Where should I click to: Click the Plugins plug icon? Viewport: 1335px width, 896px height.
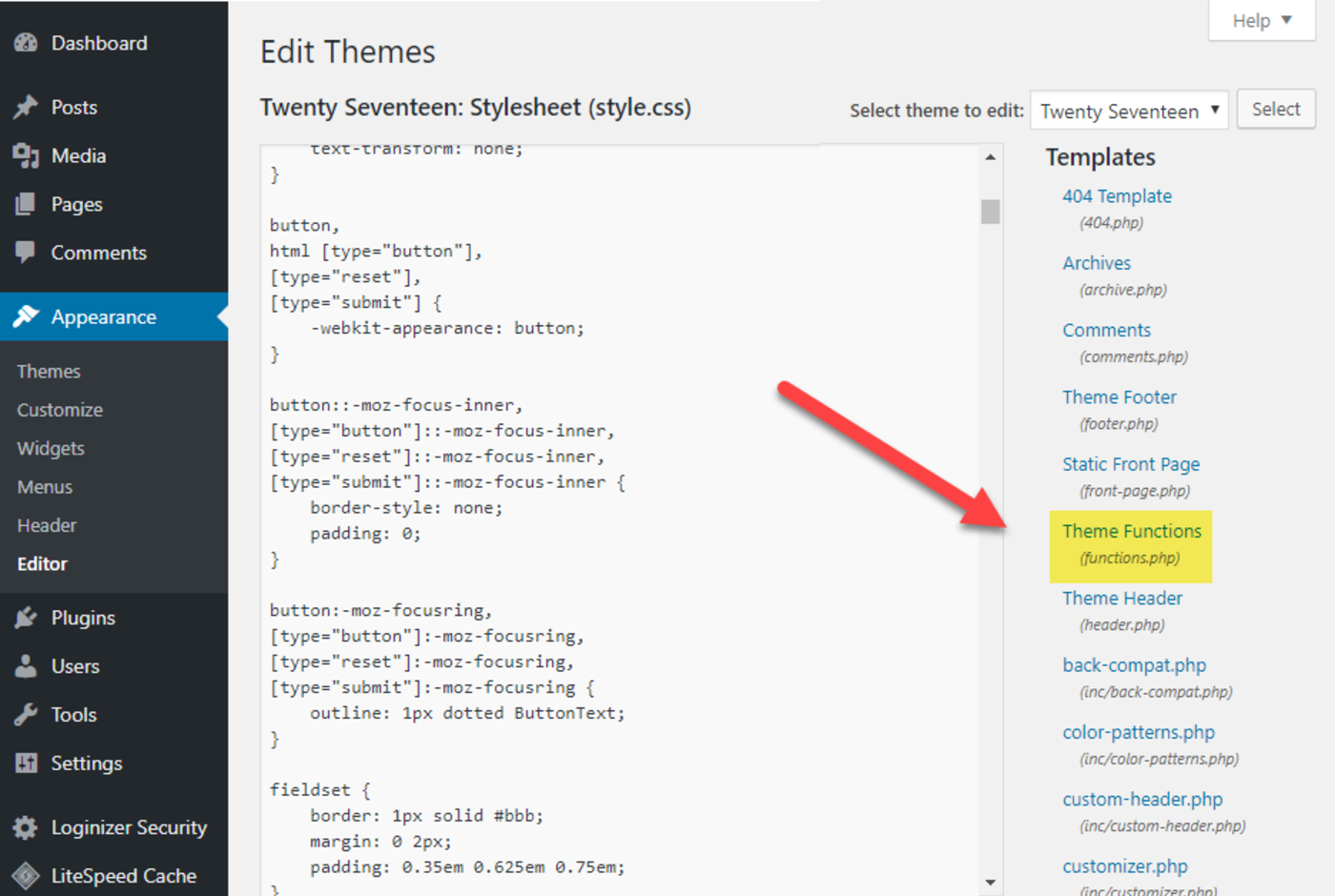tap(26, 618)
